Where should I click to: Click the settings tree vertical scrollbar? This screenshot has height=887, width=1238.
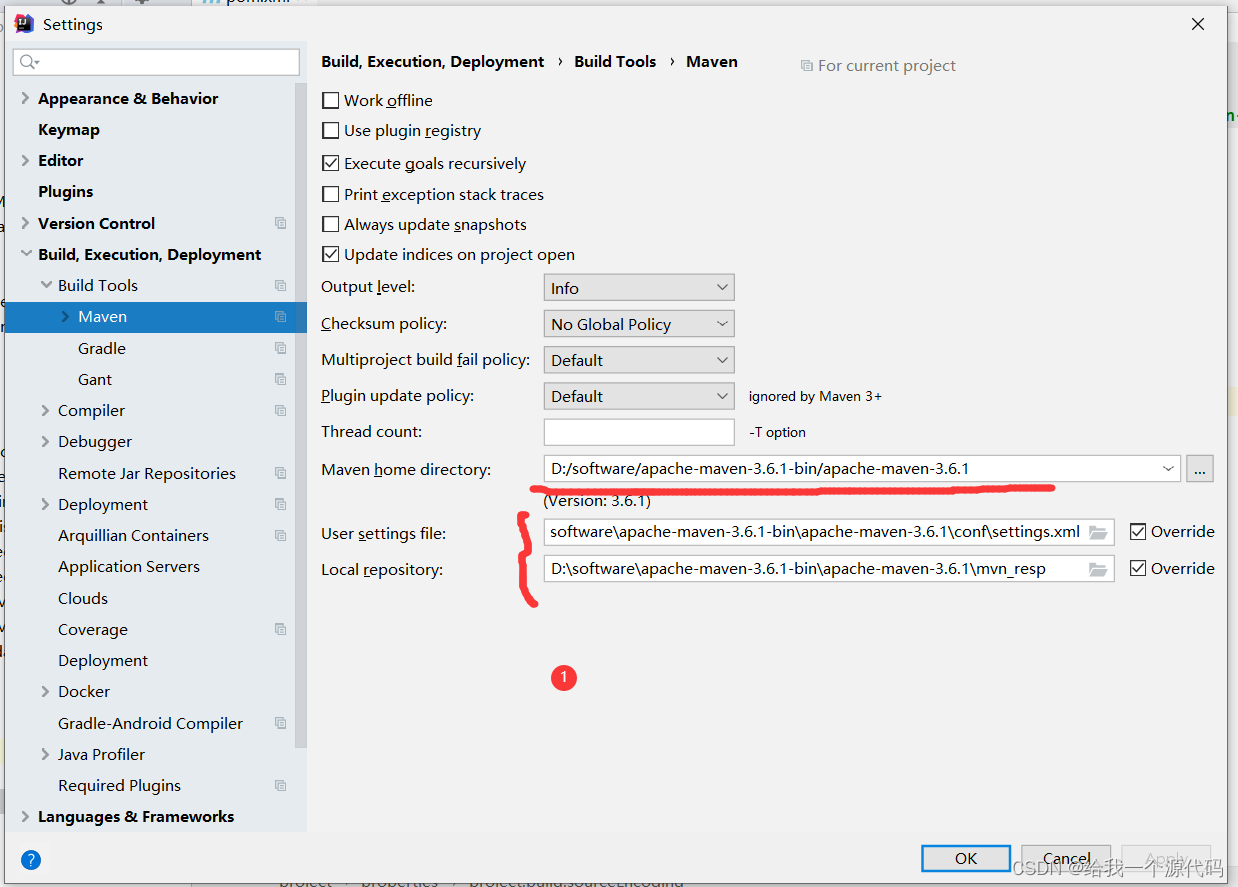[x=301, y=415]
